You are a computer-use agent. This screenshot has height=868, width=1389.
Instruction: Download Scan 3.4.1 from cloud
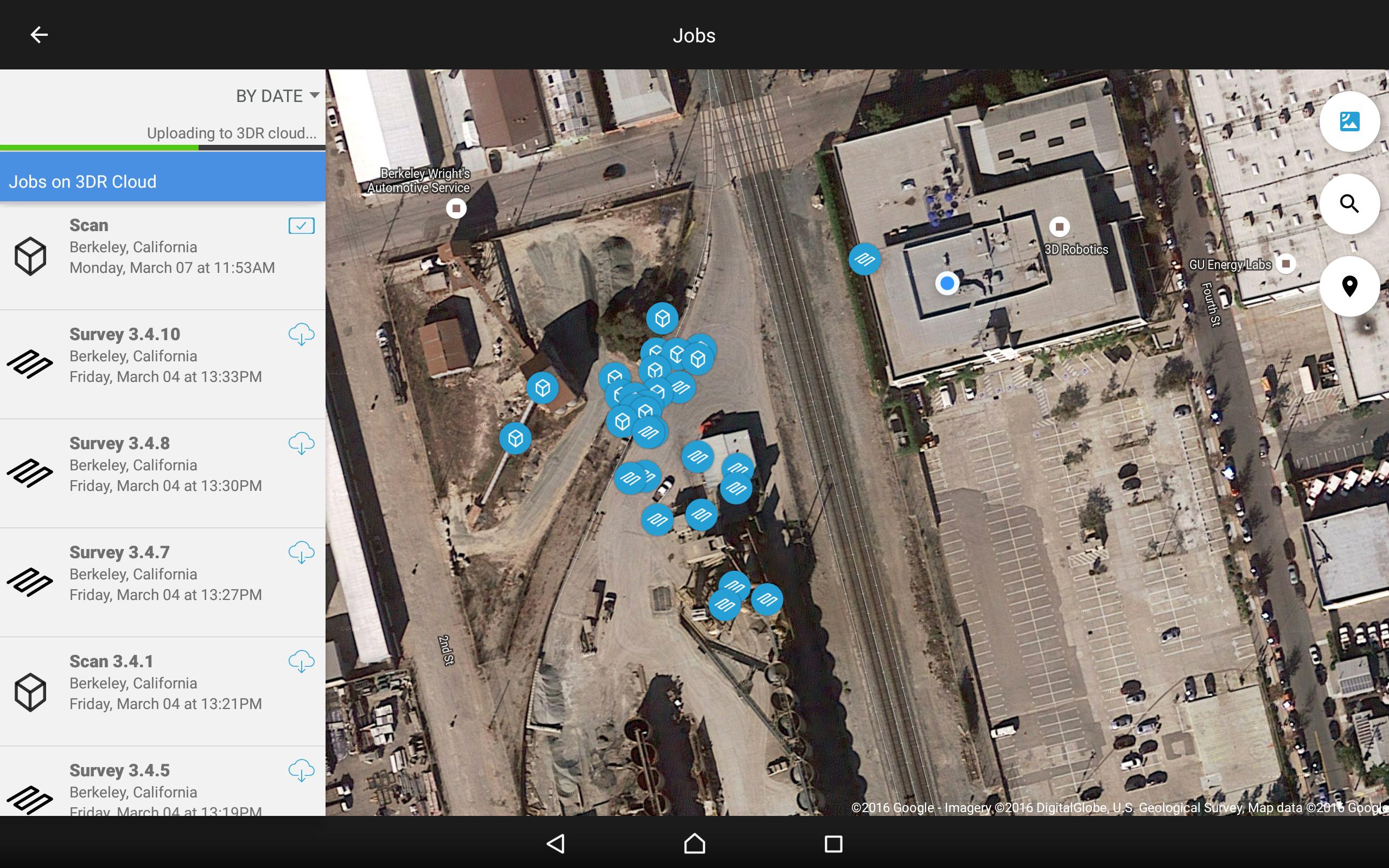(x=301, y=661)
